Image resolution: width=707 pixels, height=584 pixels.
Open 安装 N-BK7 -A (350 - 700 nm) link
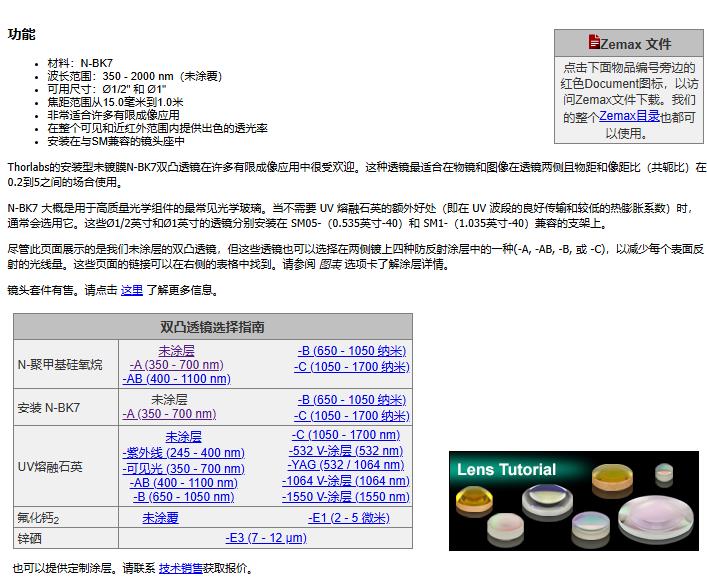click(x=169, y=414)
